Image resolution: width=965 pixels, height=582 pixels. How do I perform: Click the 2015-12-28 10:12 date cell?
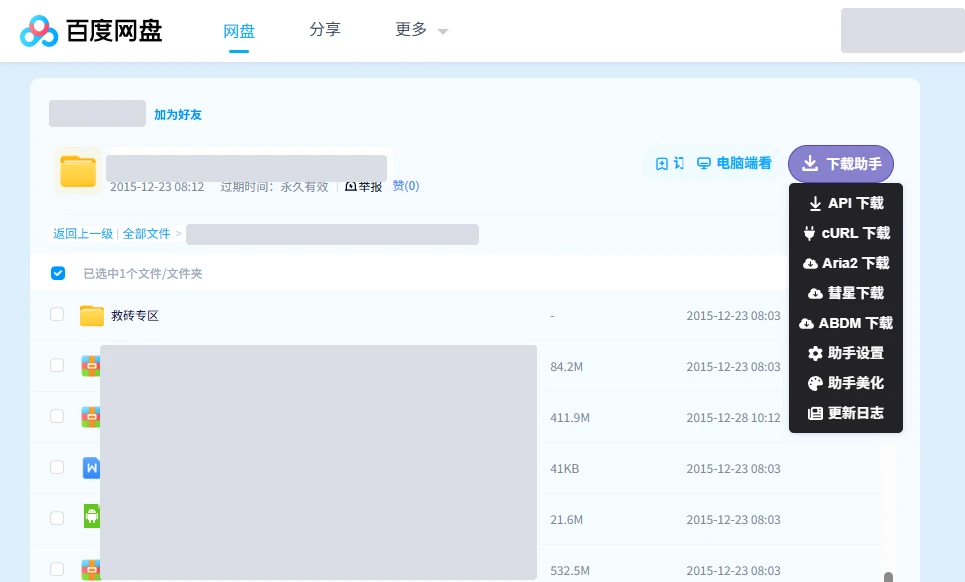pos(734,418)
